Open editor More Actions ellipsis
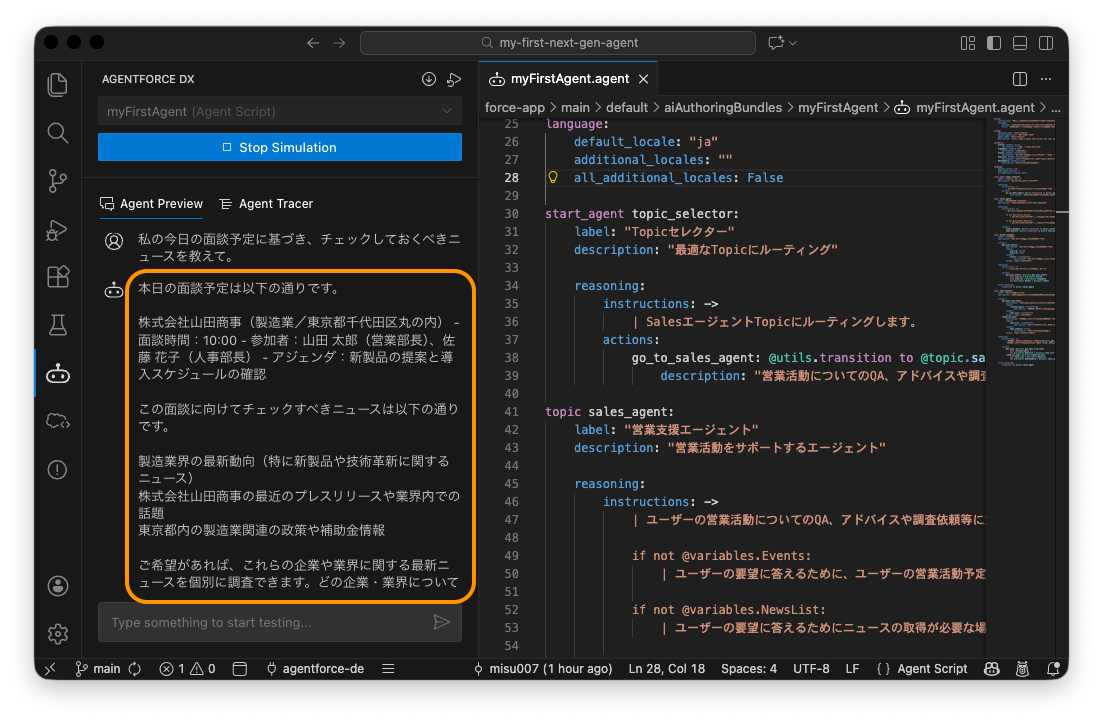The height and width of the screenshot is (722, 1103). point(1046,79)
